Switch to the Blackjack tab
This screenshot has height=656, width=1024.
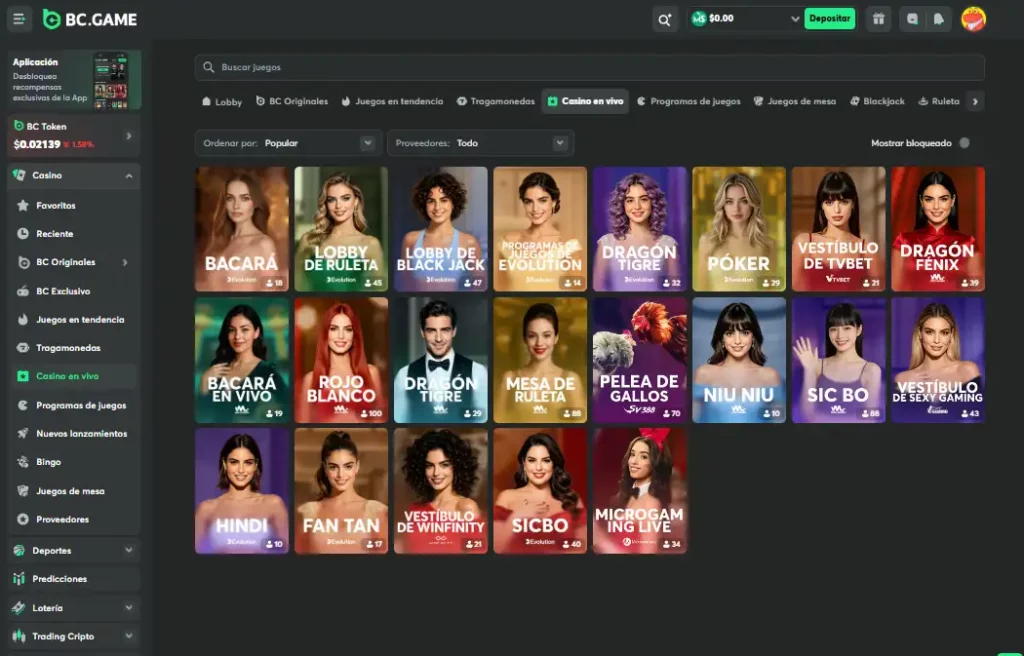click(x=877, y=101)
